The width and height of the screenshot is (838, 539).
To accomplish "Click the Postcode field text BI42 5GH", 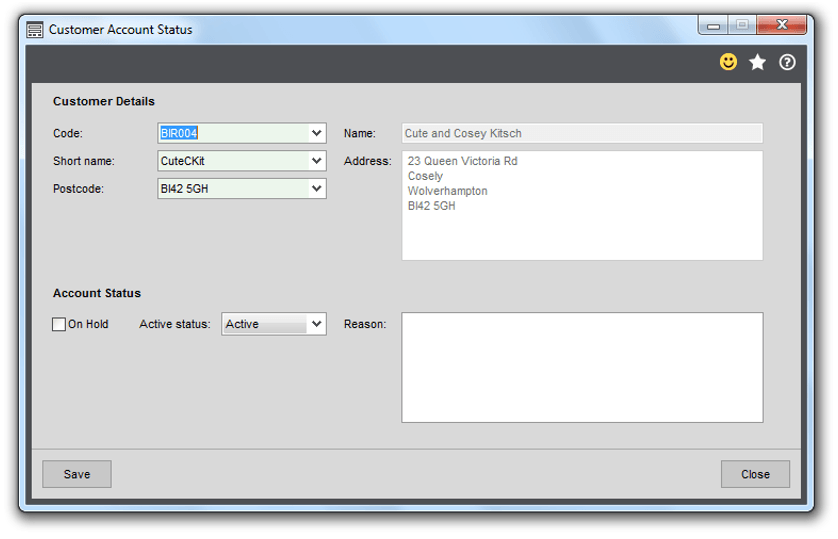I will [x=184, y=189].
